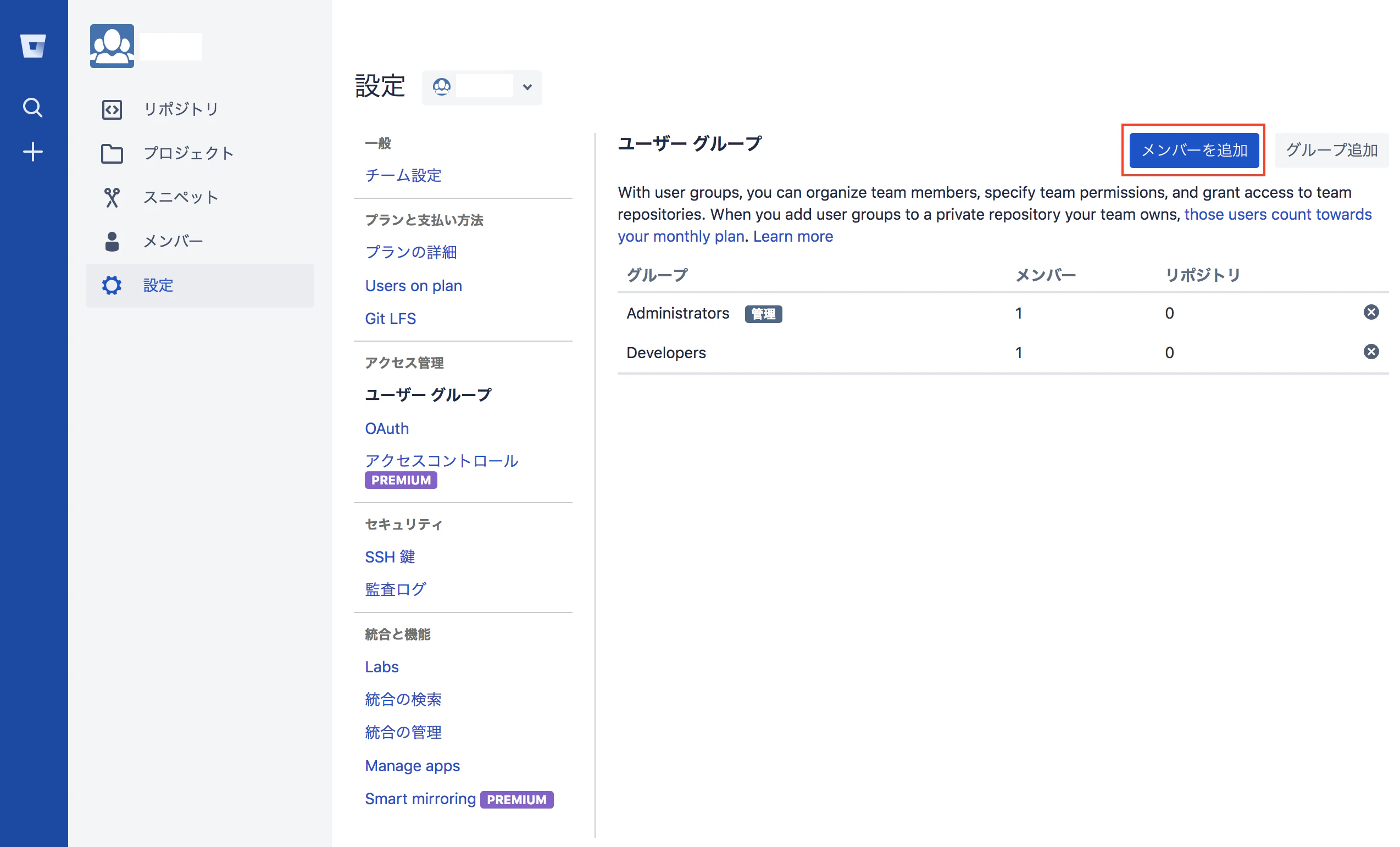
Task: Click the Learn more link
Action: click(x=793, y=236)
